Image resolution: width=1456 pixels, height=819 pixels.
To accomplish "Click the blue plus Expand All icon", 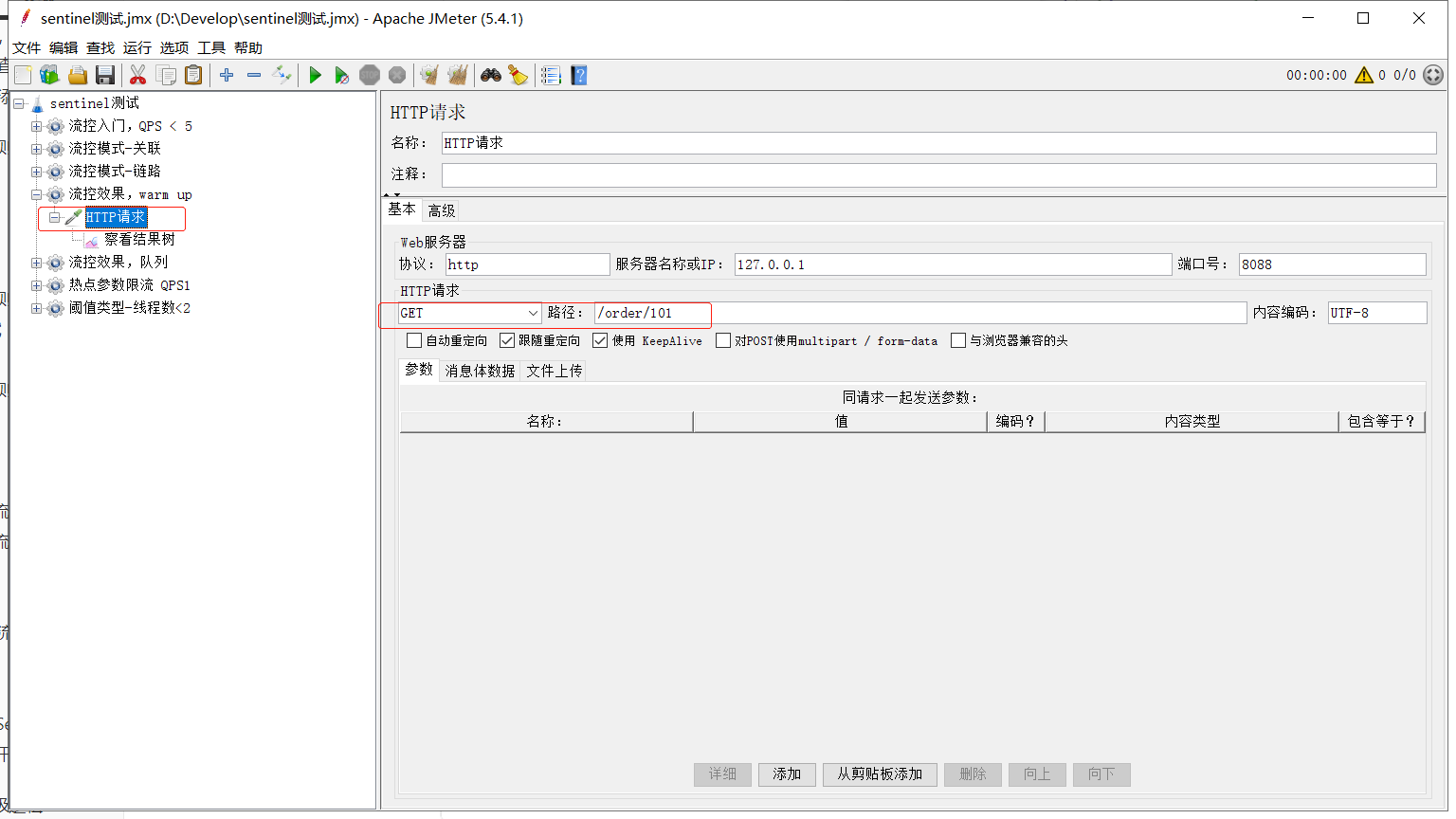I will coord(227,75).
